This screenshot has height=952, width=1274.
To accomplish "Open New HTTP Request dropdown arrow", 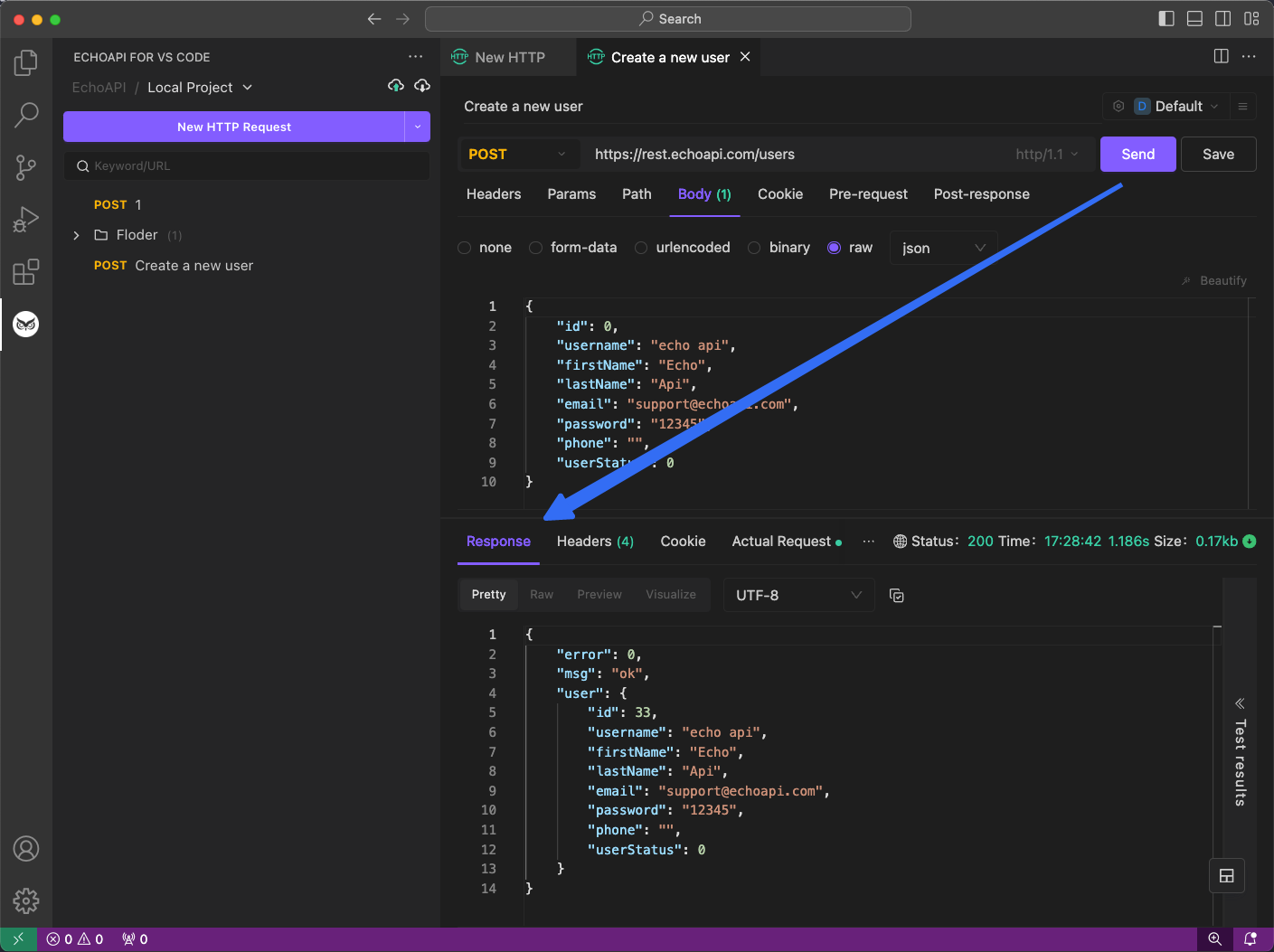I will click(x=418, y=127).
